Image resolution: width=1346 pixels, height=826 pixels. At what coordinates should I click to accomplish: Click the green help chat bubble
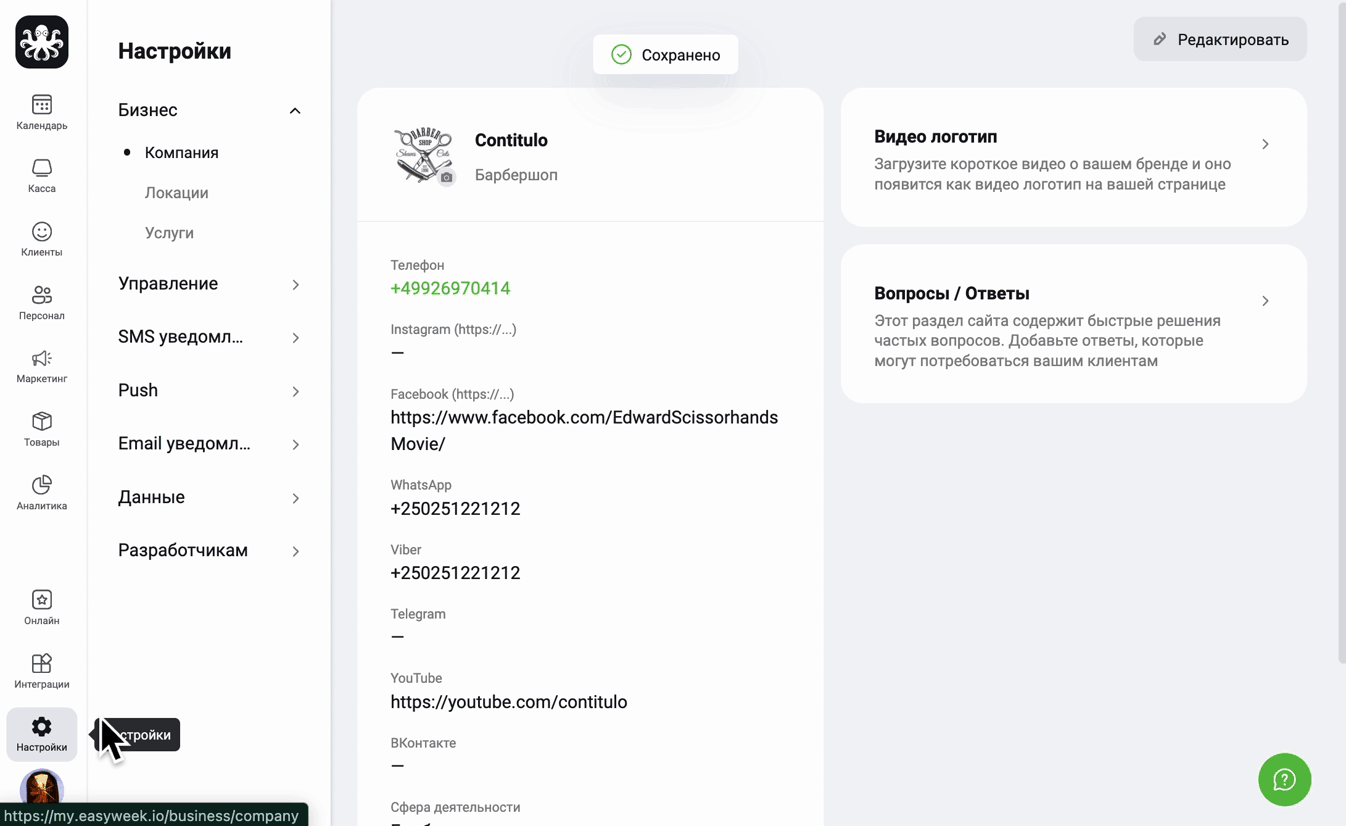click(1284, 780)
